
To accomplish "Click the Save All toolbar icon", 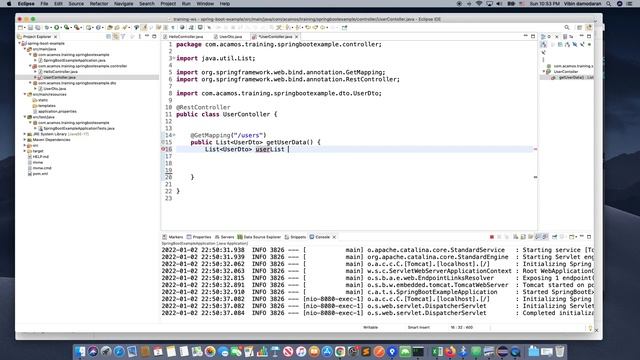I will pos(38,27).
